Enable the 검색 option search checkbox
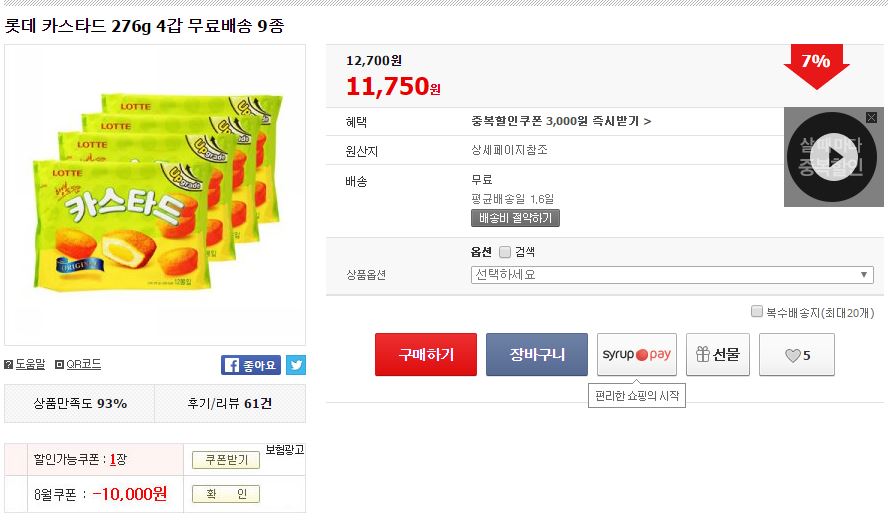The width and height of the screenshot is (888, 524). [x=505, y=252]
